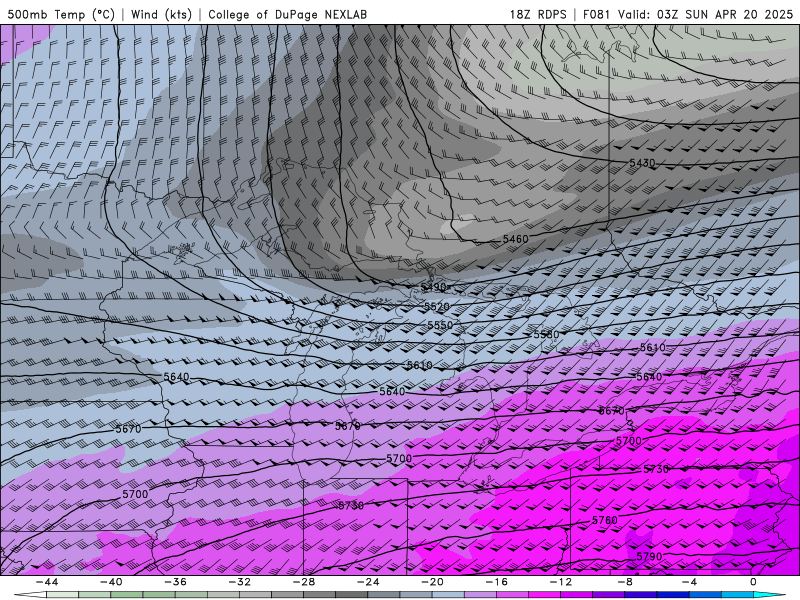Viewport: 800px width, 600px height.
Task: Click the -32 colorbar tick label
Action: point(239,582)
